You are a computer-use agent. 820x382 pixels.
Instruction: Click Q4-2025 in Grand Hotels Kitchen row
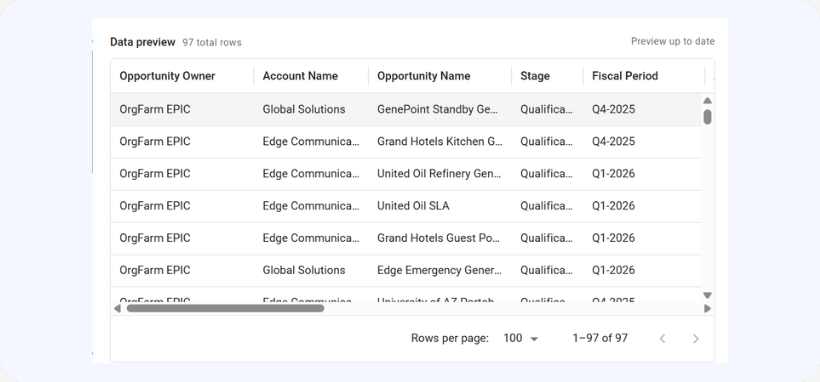tap(613, 141)
